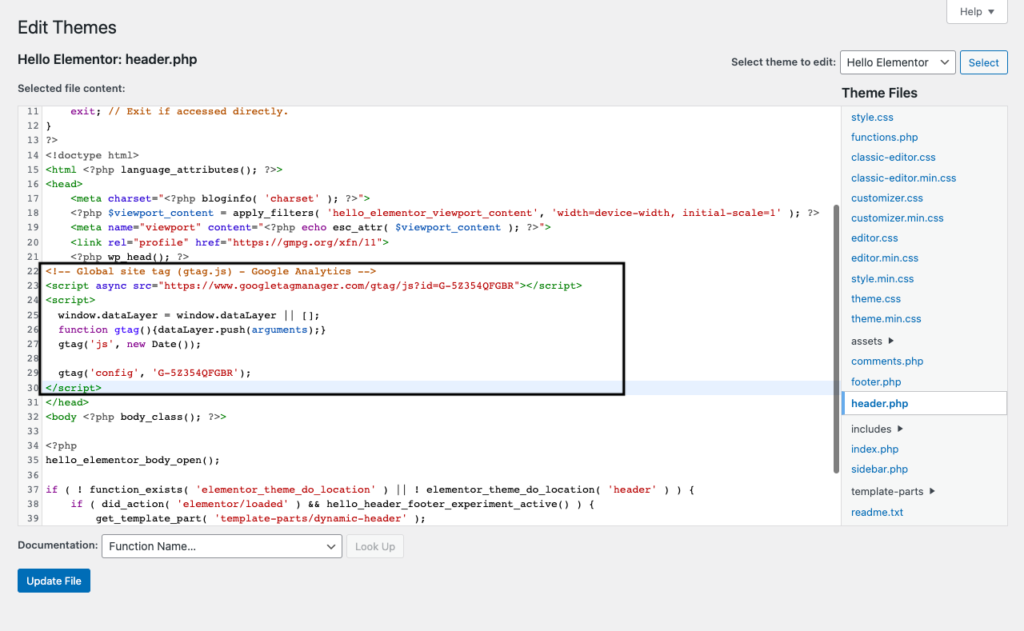Click gtag('js', new Date()) line
The image size is (1024, 631).
tap(129, 344)
